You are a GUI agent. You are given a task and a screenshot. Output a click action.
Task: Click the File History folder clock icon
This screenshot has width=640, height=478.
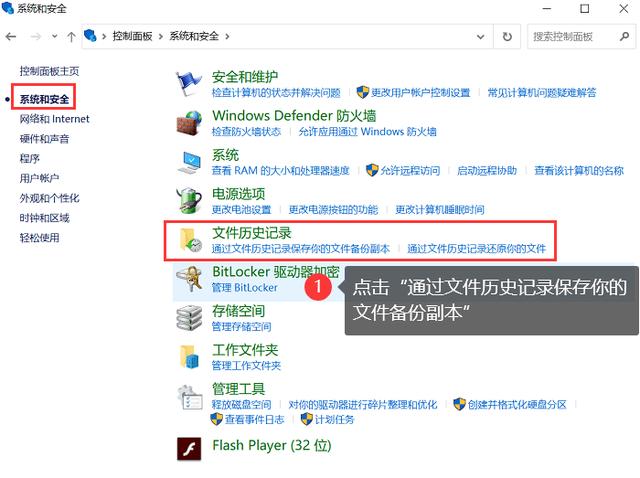pyautogui.click(x=191, y=240)
